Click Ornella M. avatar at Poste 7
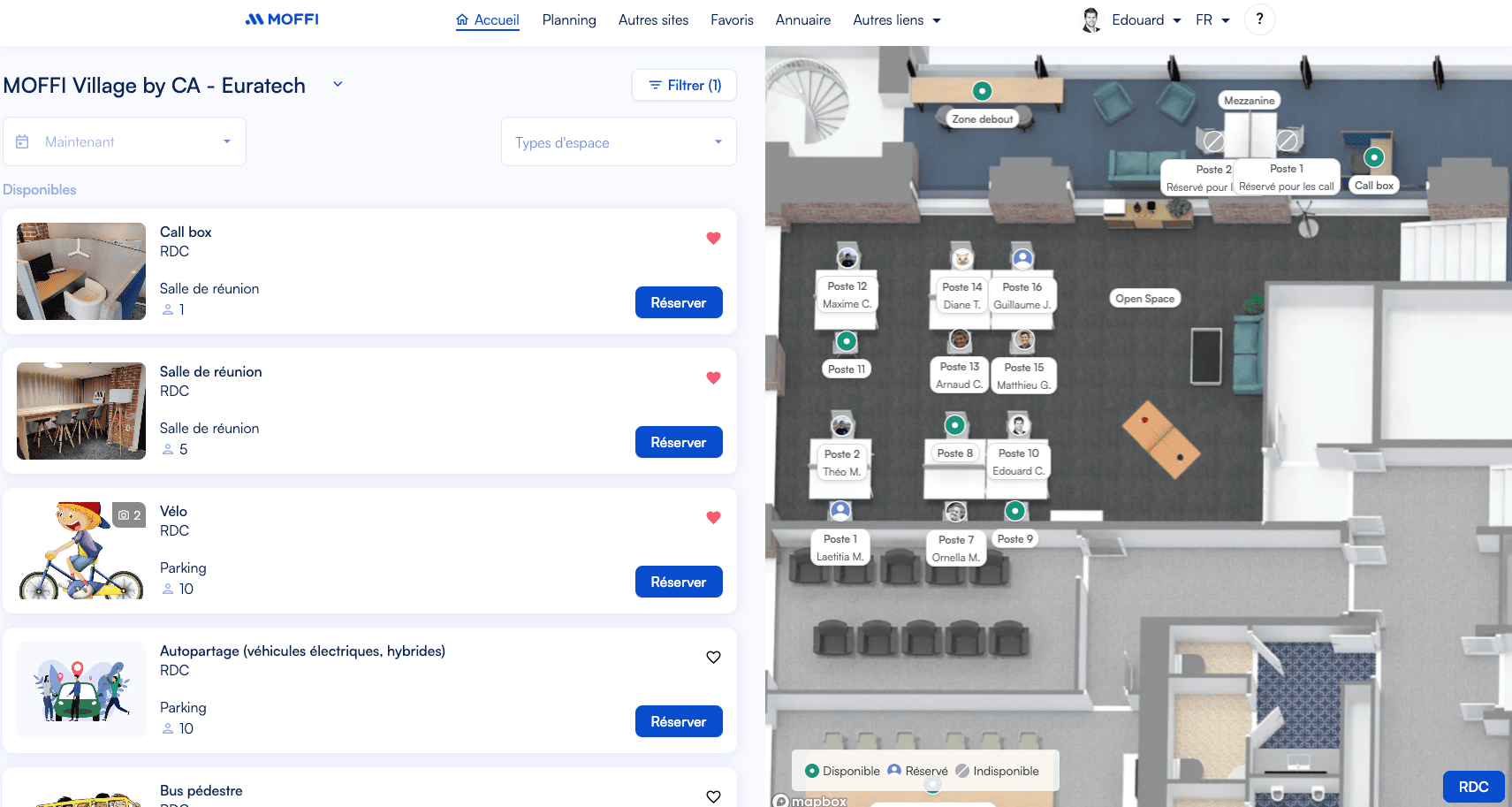1512x807 pixels. tap(955, 512)
